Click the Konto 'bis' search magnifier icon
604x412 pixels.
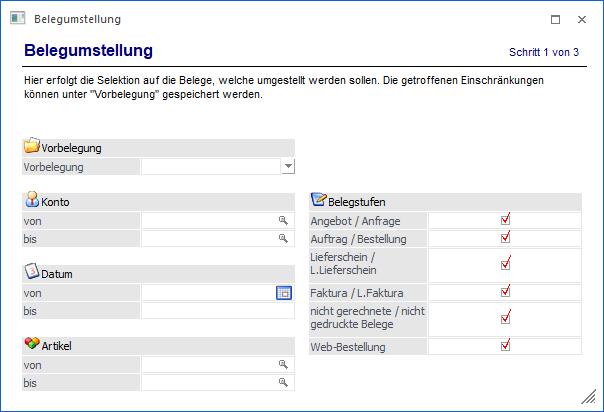coord(283,239)
